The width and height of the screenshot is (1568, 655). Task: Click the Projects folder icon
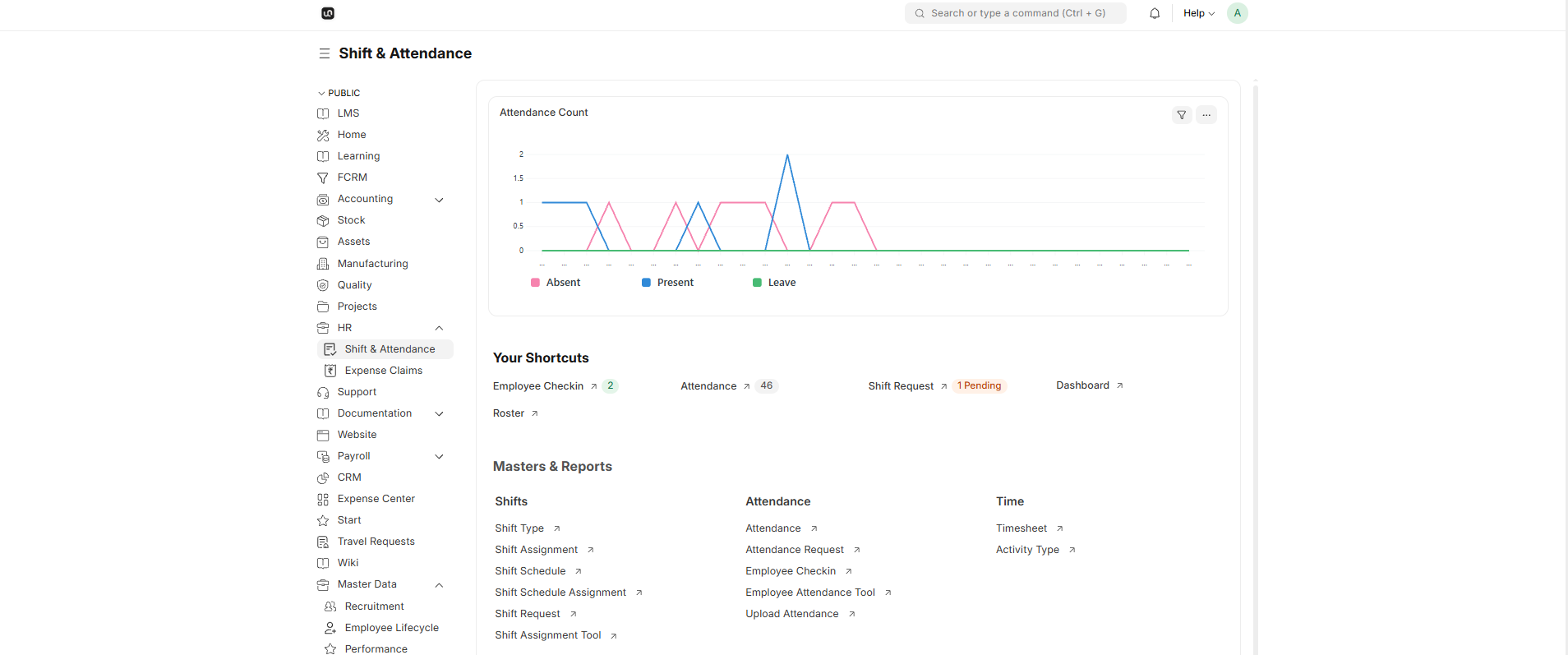(323, 307)
